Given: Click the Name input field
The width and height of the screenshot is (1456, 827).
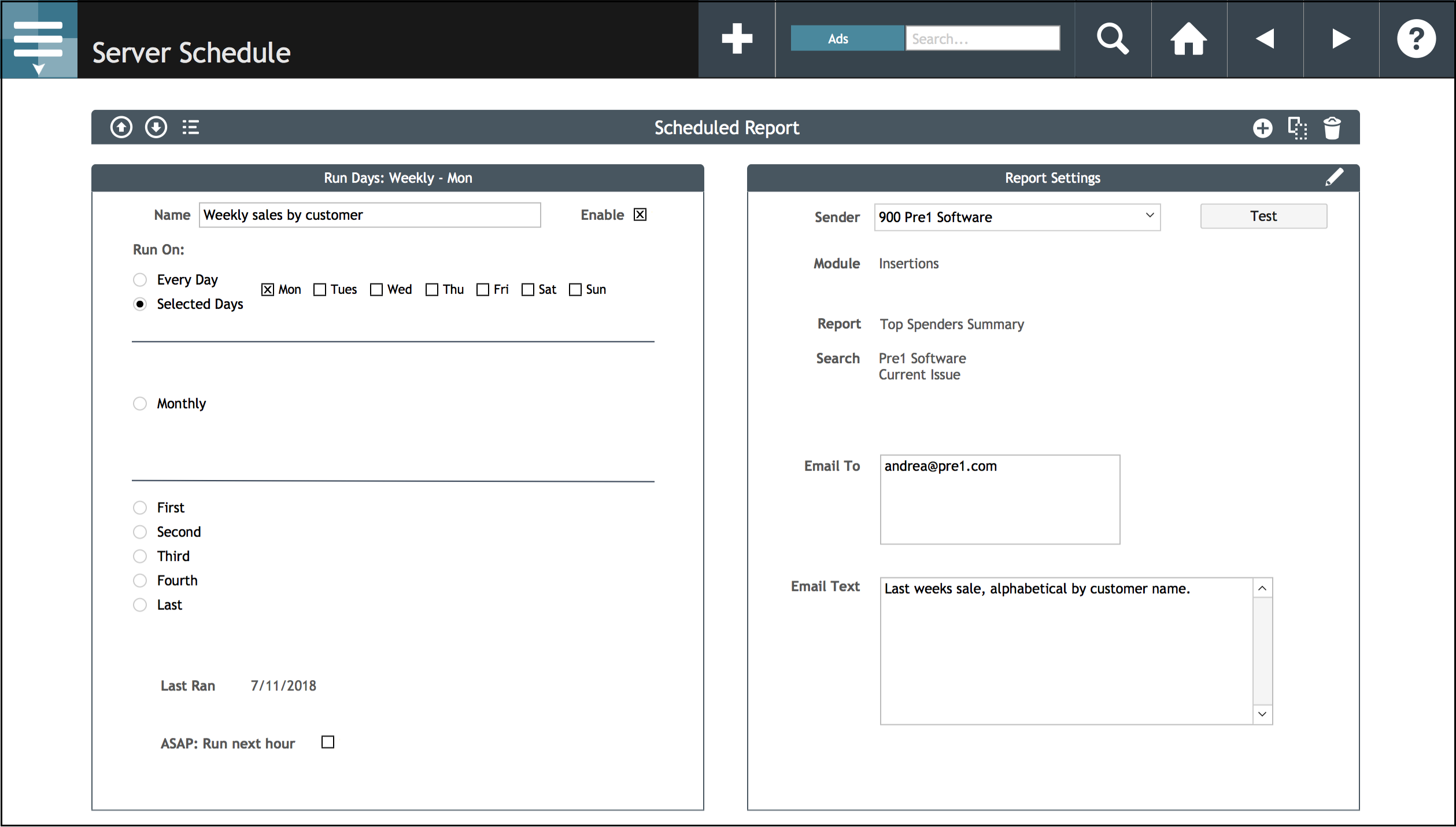Looking at the screenshot, I should click(370, 215).
